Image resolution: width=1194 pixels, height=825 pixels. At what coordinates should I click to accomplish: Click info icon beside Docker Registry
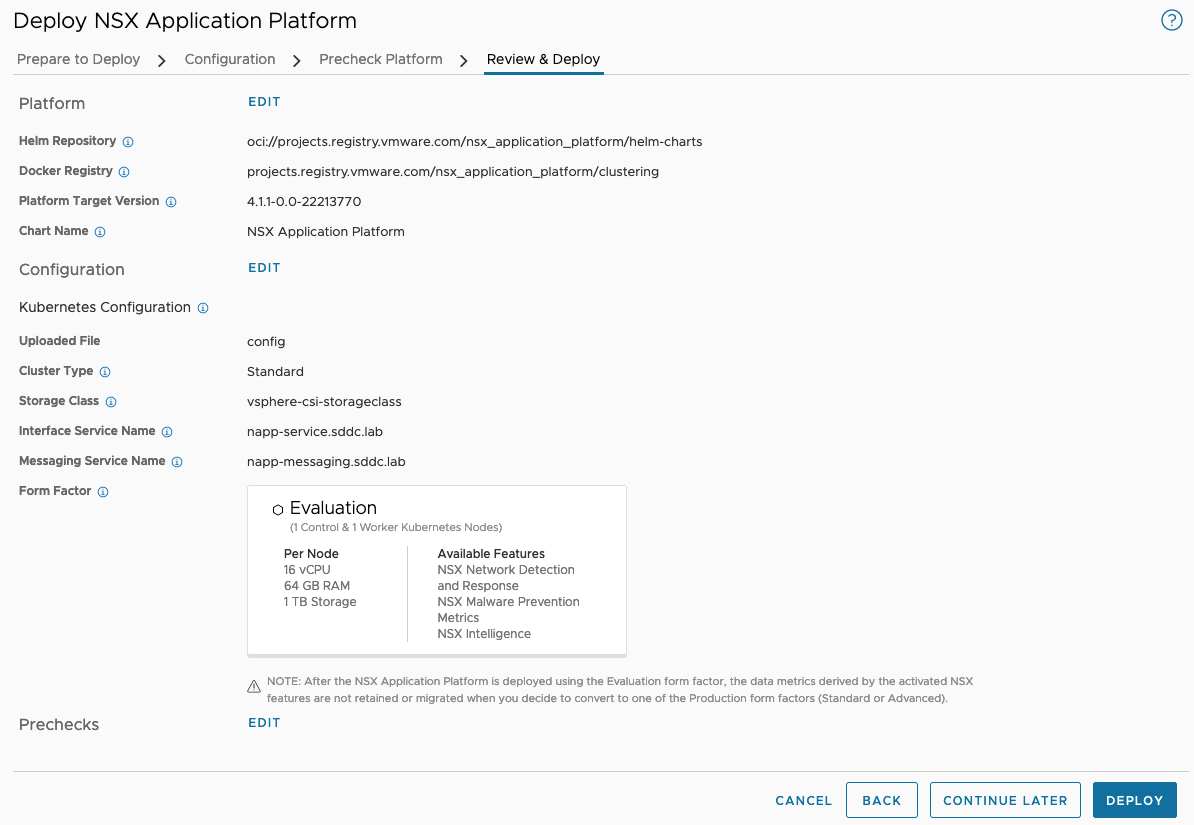(124, 172)
